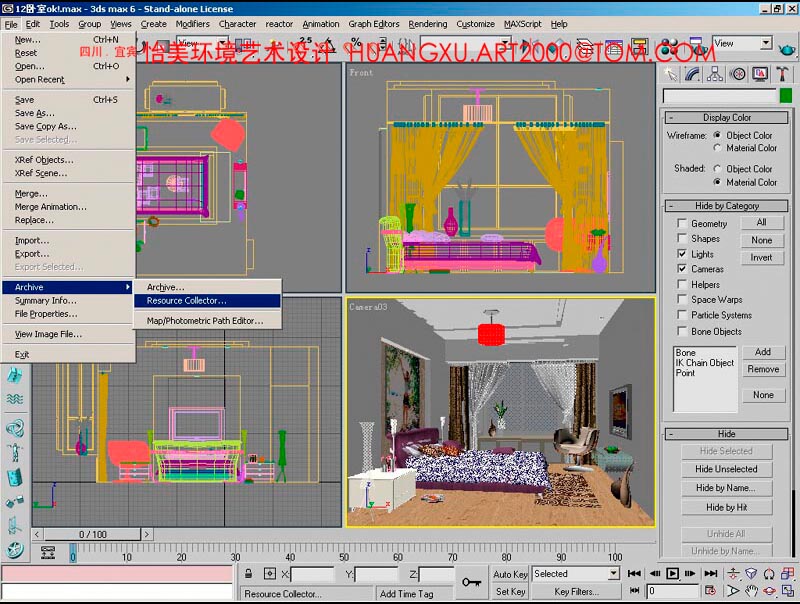Click the Set Keys large key button
Image resolution: width=800 pixels, height=604 pixels.
471,582
